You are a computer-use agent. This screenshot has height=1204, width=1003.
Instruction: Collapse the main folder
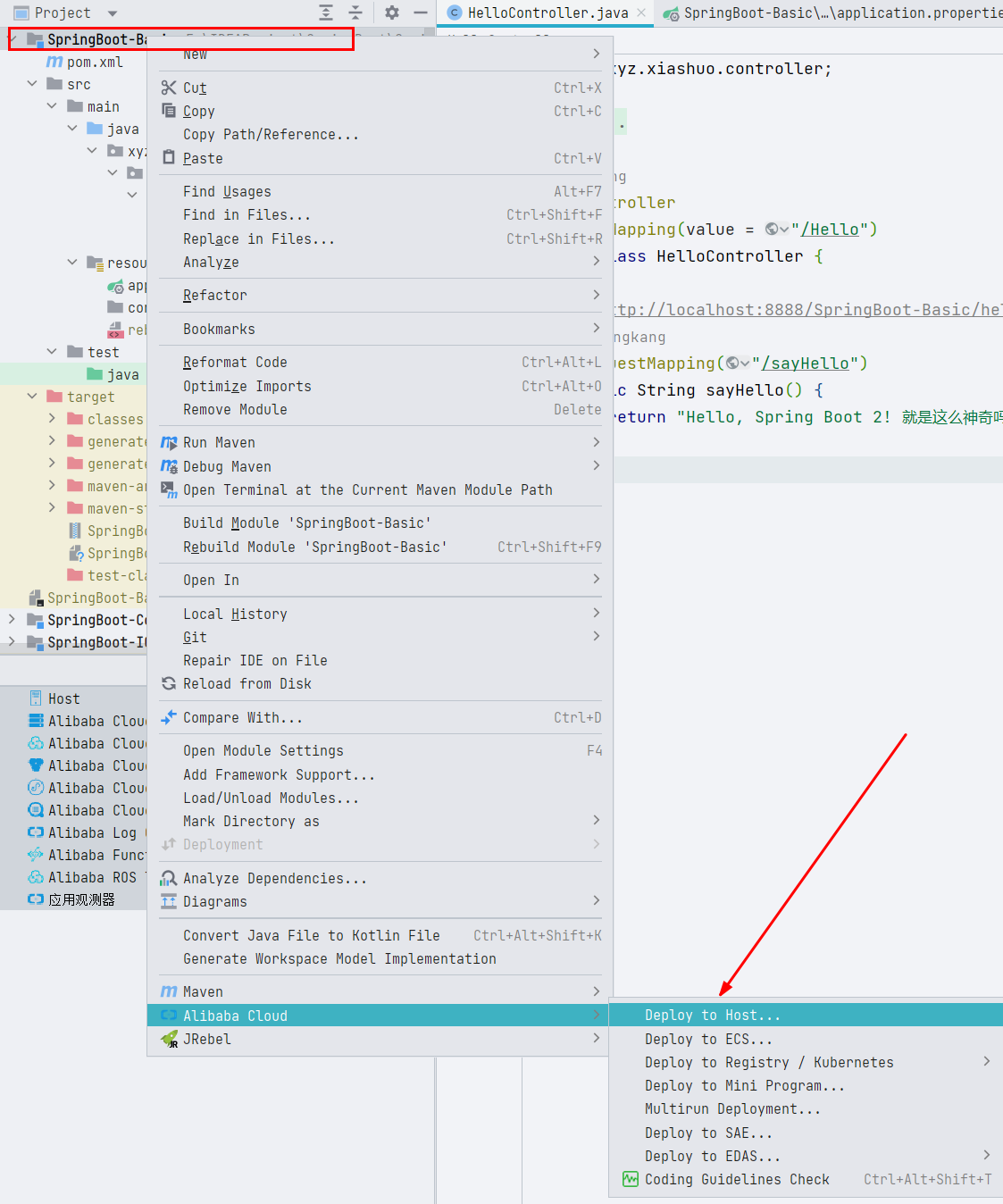tap(52, 106)
